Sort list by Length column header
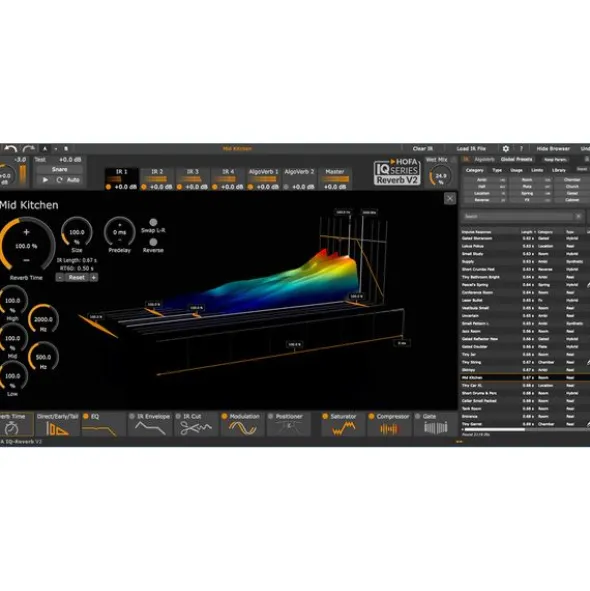The height and width of the screenshot is (591, 590). pos(526,232)
